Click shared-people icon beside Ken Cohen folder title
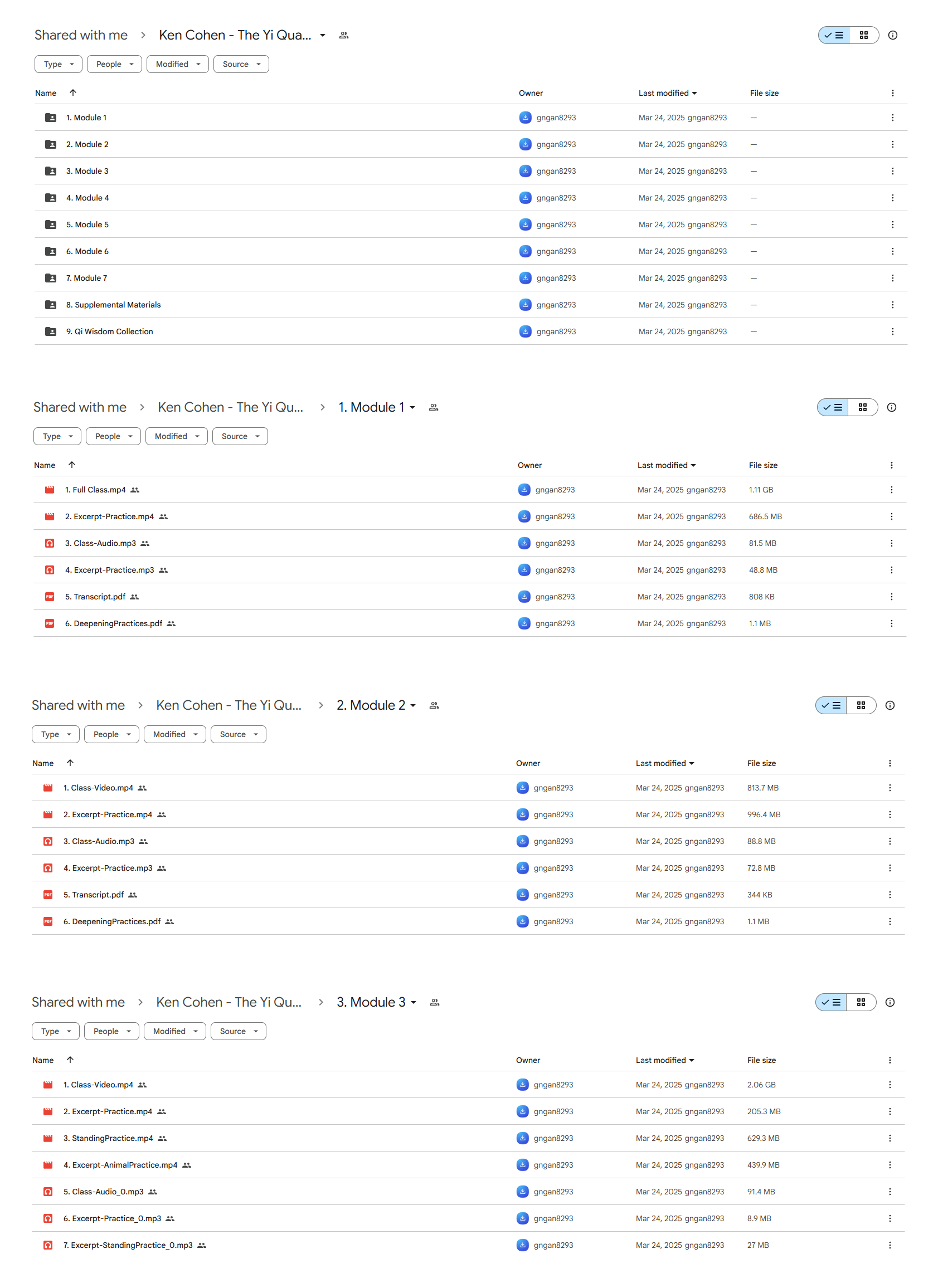The width and height of the screenshot is (943, 1288). (344, 35)
